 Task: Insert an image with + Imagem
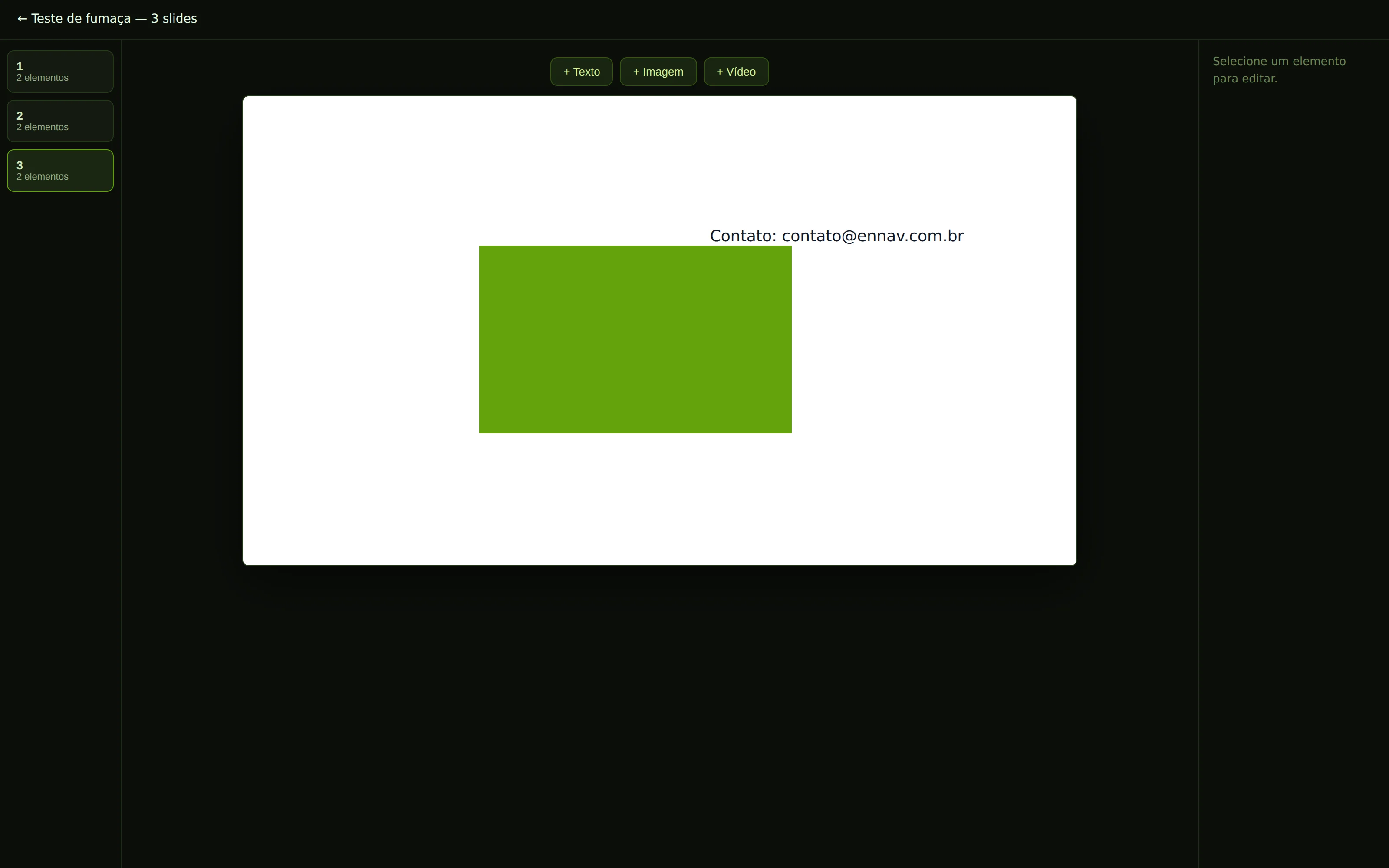658,72
